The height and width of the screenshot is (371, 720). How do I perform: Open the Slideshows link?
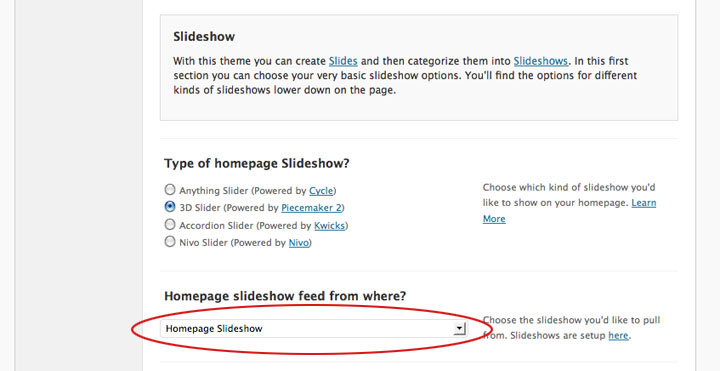click(540, 61)
